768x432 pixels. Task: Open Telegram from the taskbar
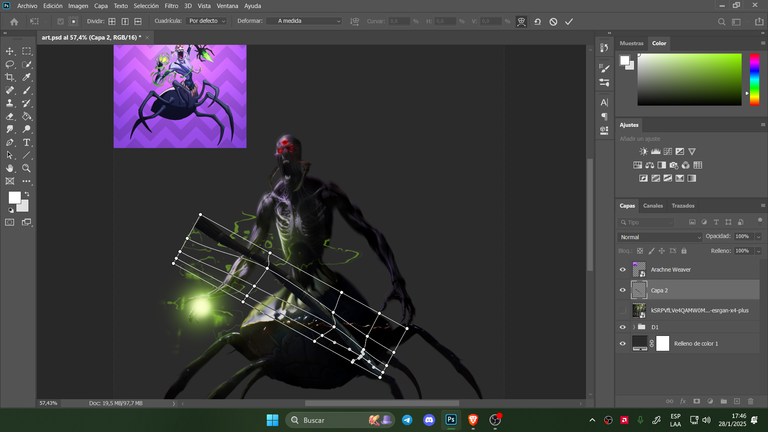pos(407,420)
